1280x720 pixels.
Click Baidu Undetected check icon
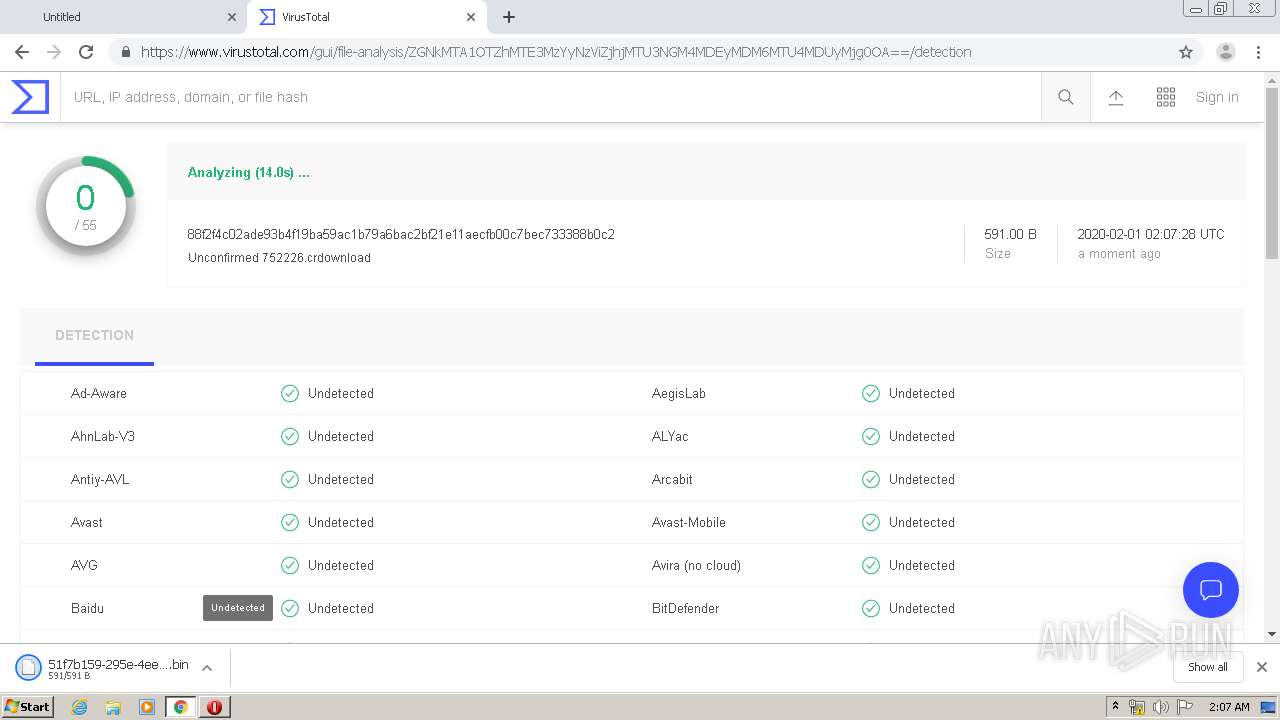pyautogui.click(x=290, y=609)
